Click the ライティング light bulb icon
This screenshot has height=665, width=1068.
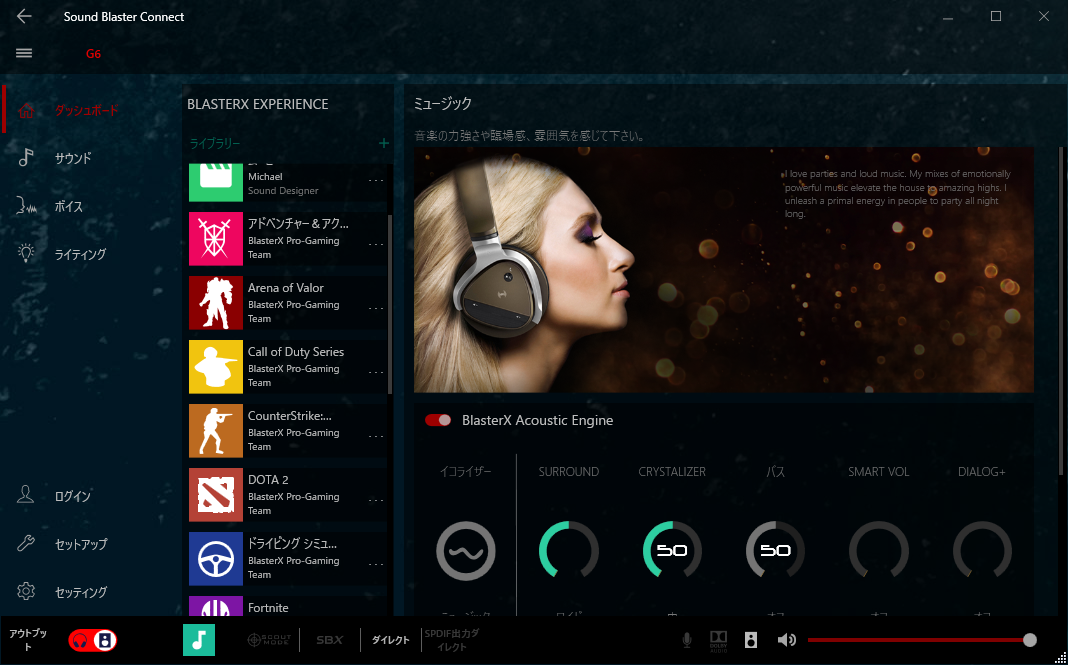tap(26, 253)
